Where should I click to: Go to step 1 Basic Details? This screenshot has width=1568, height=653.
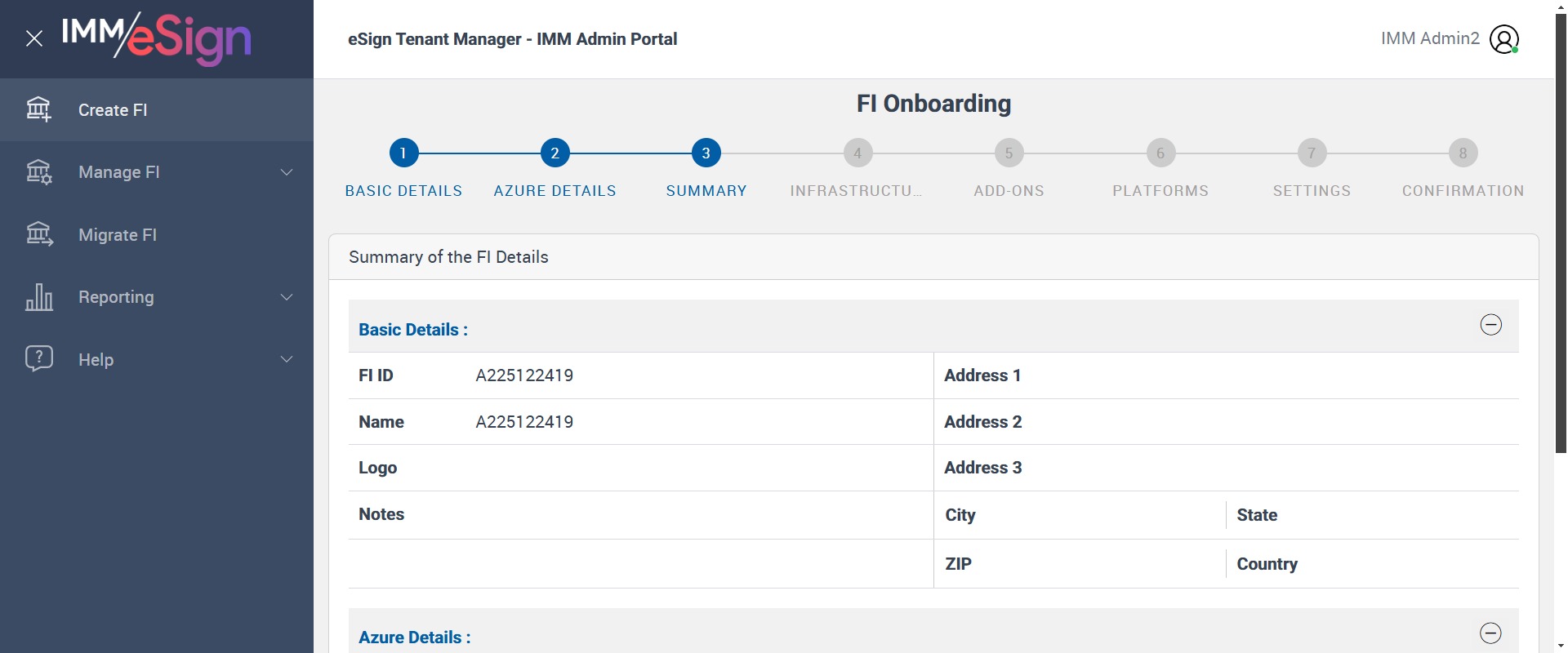pos(403,153)
